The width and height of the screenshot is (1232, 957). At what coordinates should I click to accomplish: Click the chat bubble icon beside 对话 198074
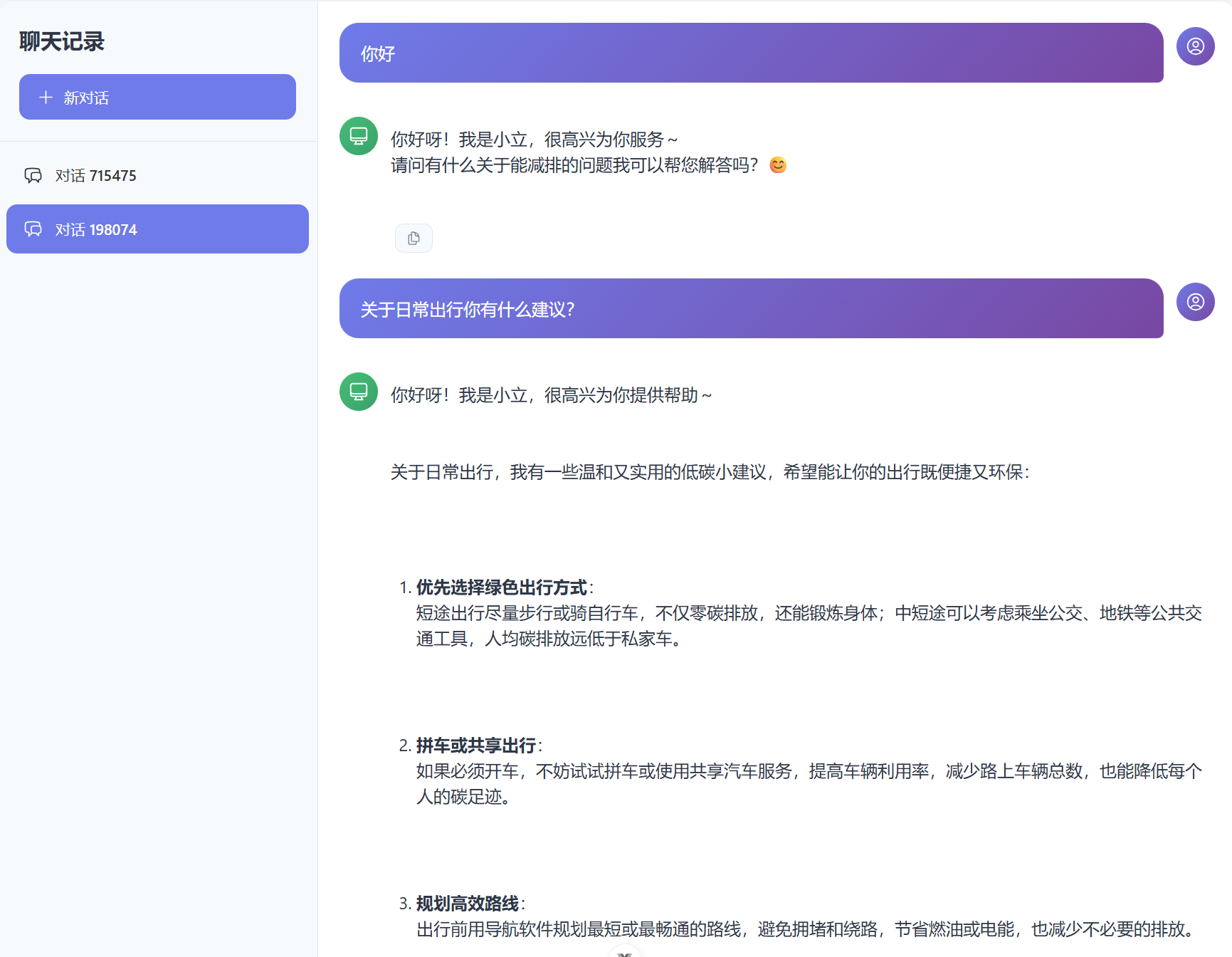[33, 229]
